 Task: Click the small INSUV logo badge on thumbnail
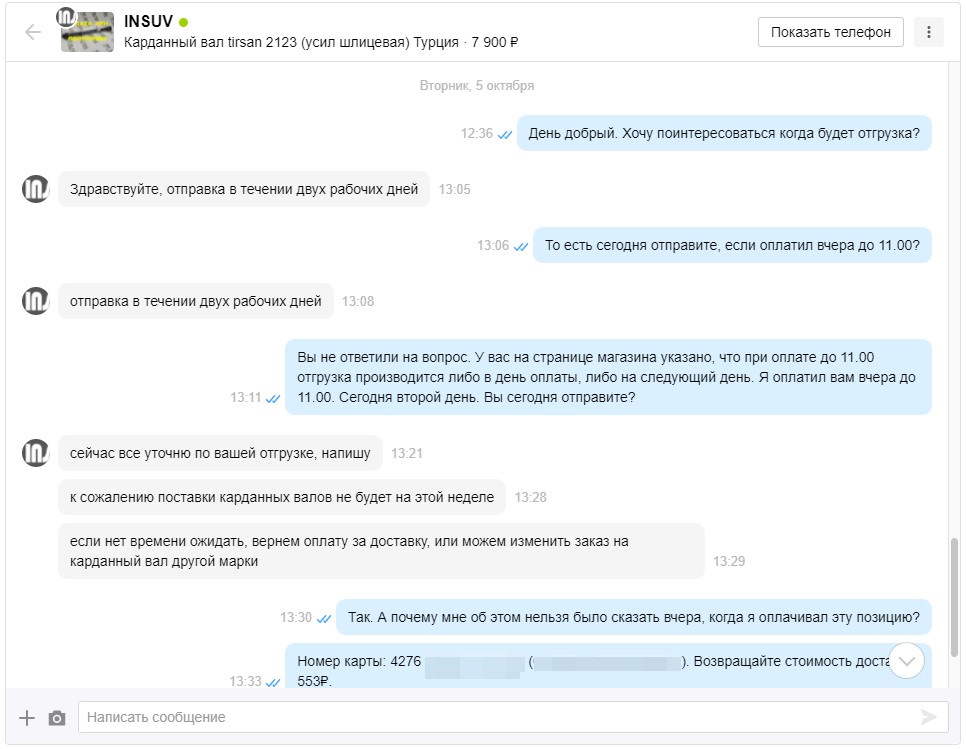[66, 16]
